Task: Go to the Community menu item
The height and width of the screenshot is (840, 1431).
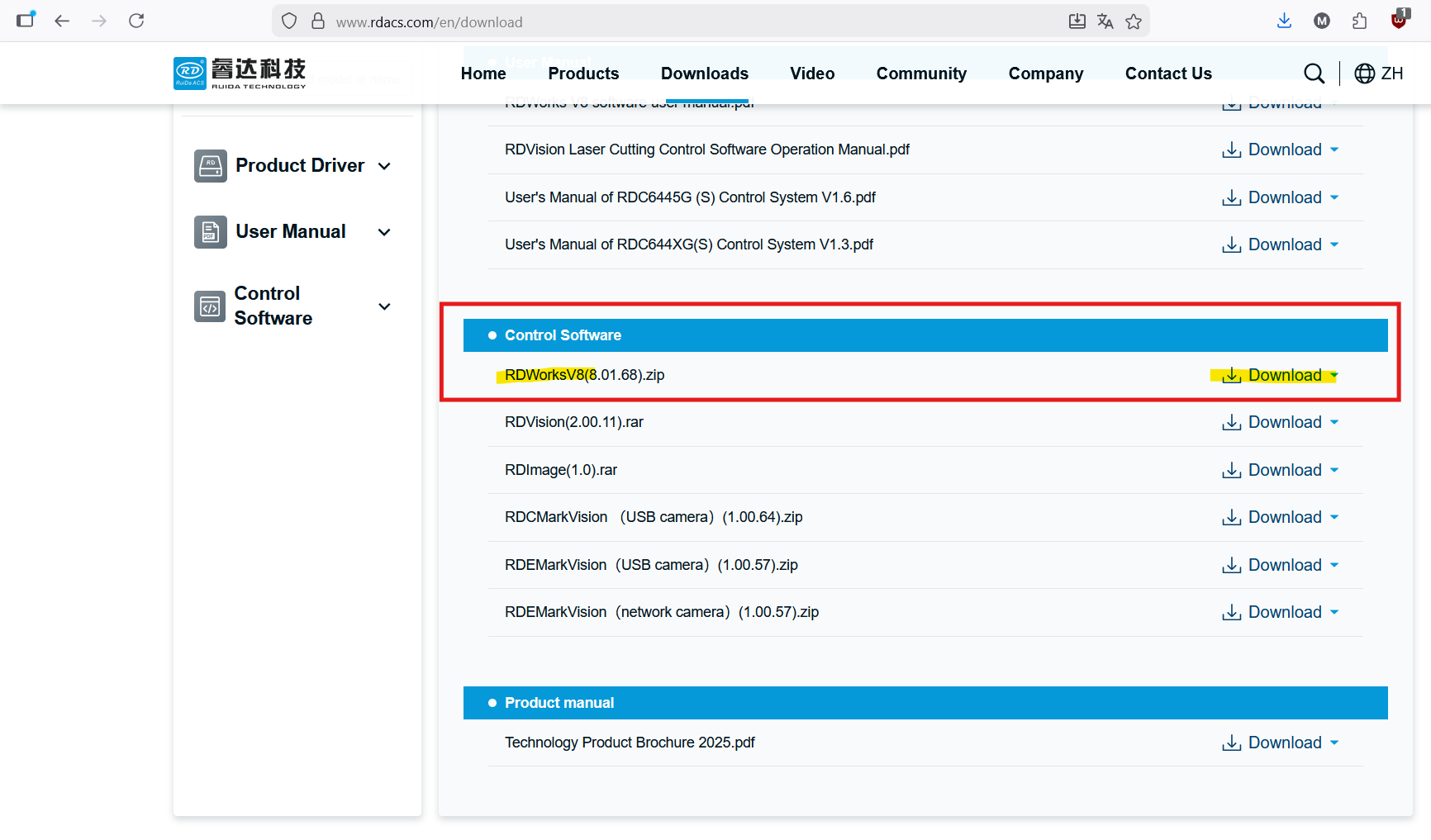Action: pyautogui.click(x=921, y=74)
